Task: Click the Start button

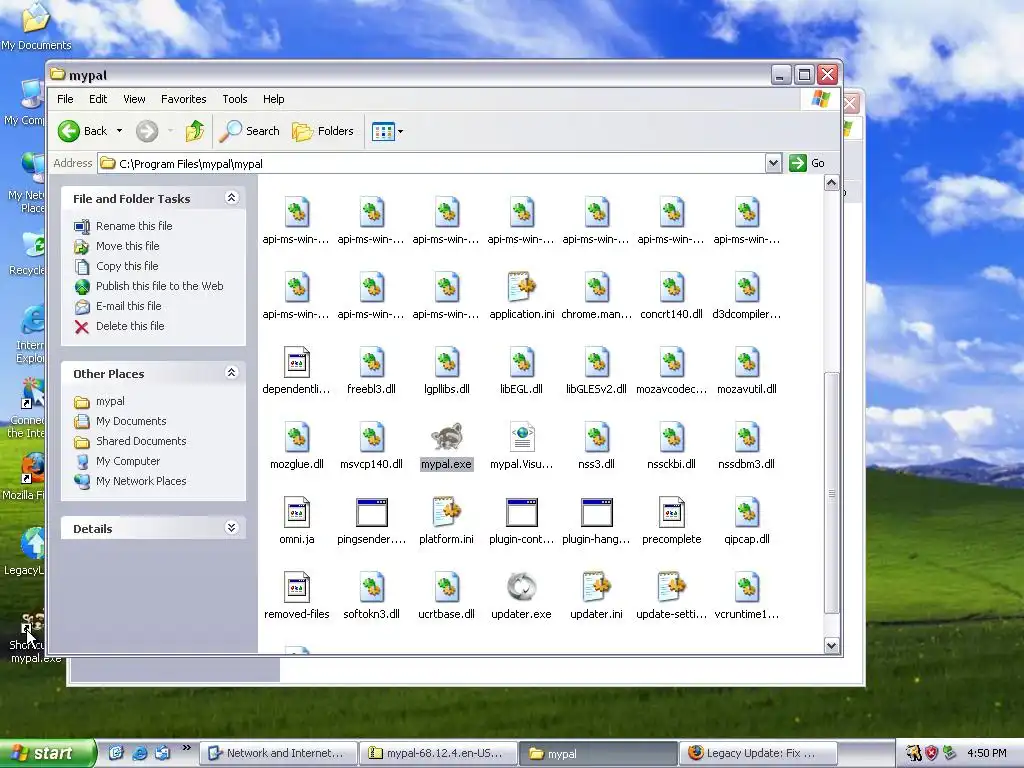Action: [x=46, y=753]
